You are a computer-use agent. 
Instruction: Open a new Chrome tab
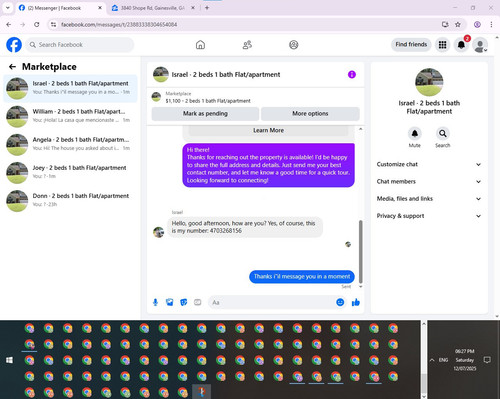click(x=207, y=8)
